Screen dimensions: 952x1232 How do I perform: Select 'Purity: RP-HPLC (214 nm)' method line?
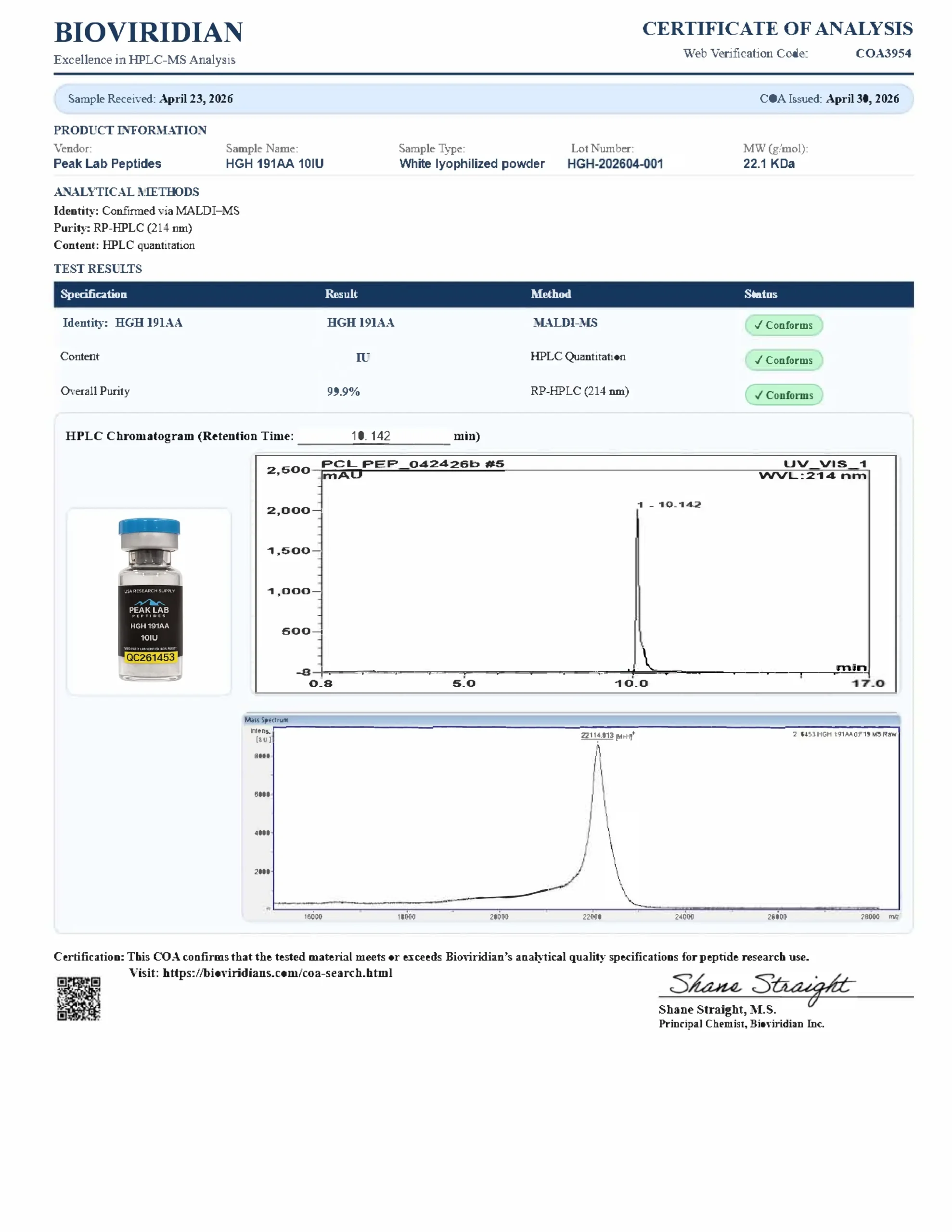point(123,228)
